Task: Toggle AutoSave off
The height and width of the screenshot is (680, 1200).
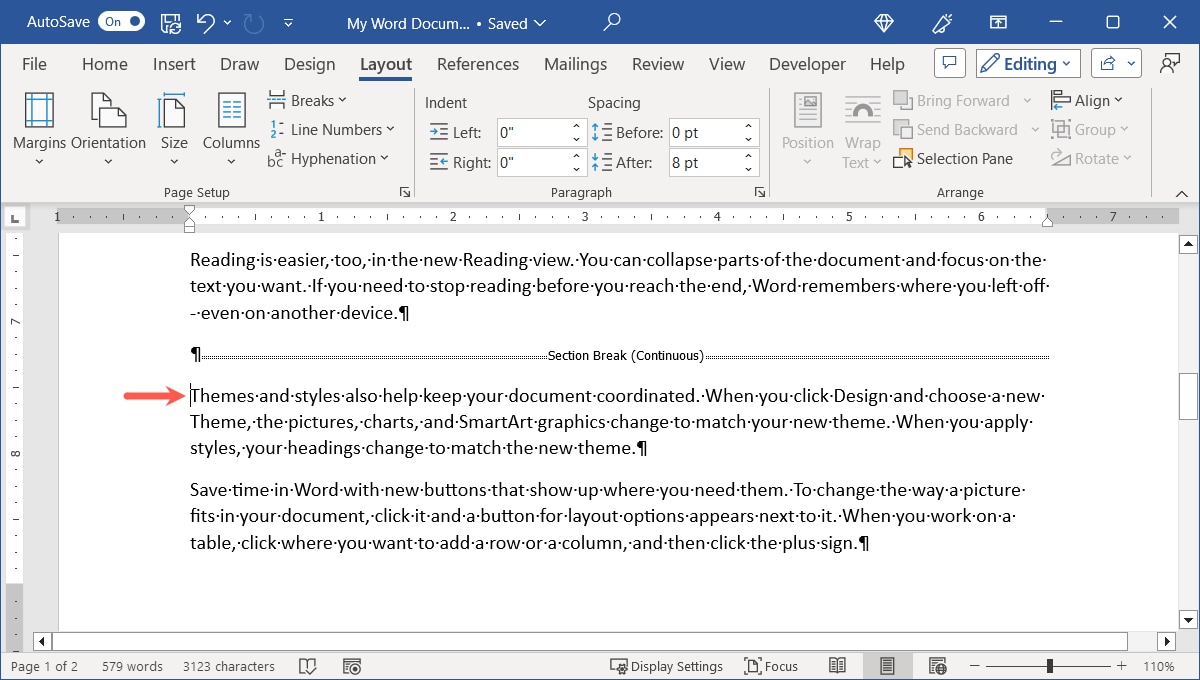Action: [120, 20]
